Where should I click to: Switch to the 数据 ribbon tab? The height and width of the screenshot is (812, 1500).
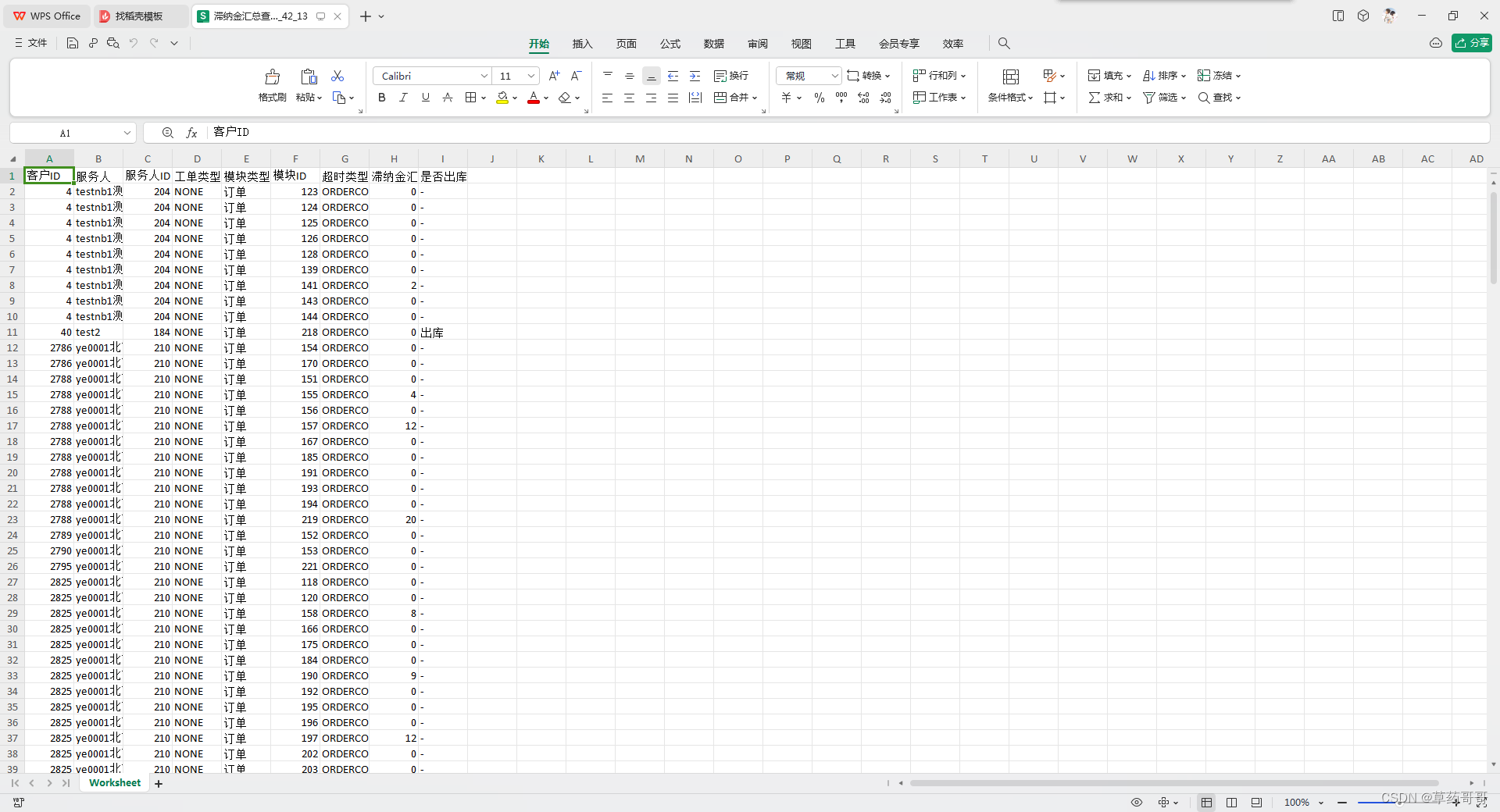tap(713, 44)
